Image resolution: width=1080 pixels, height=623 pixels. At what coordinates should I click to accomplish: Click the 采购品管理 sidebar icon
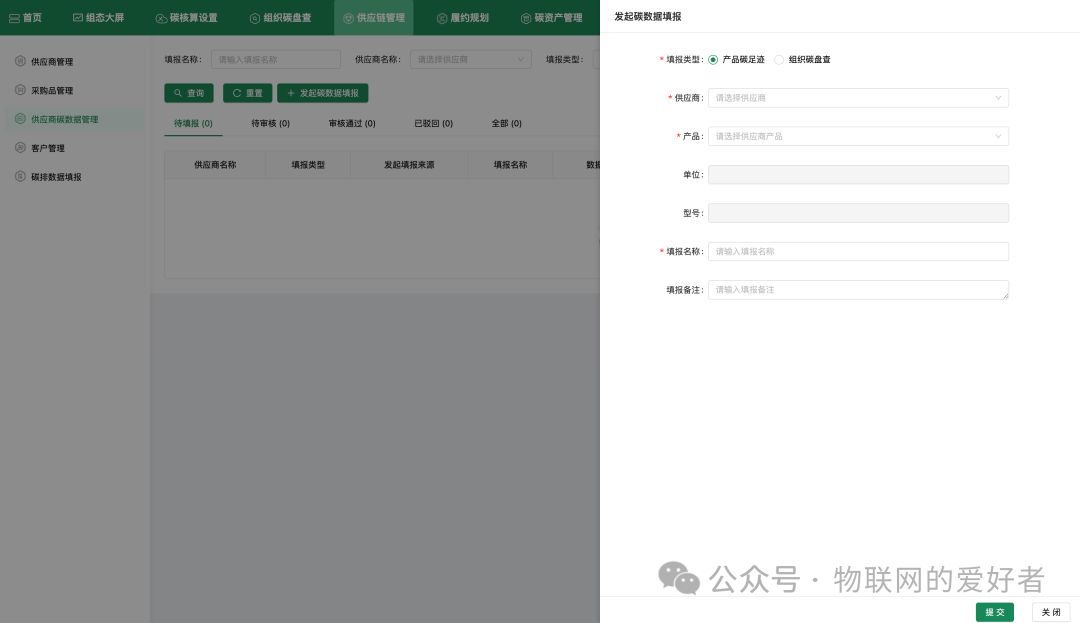point(19,90)
